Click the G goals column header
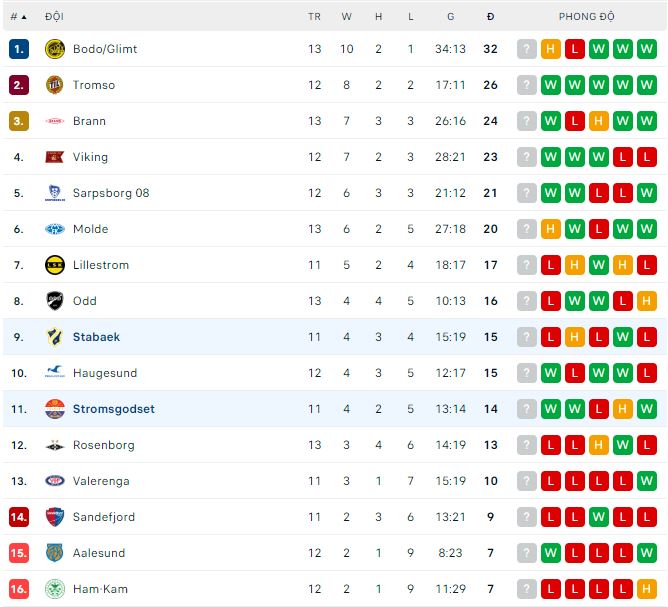The width and height of the screenshot is (668, 607). [x=451, y=17]
